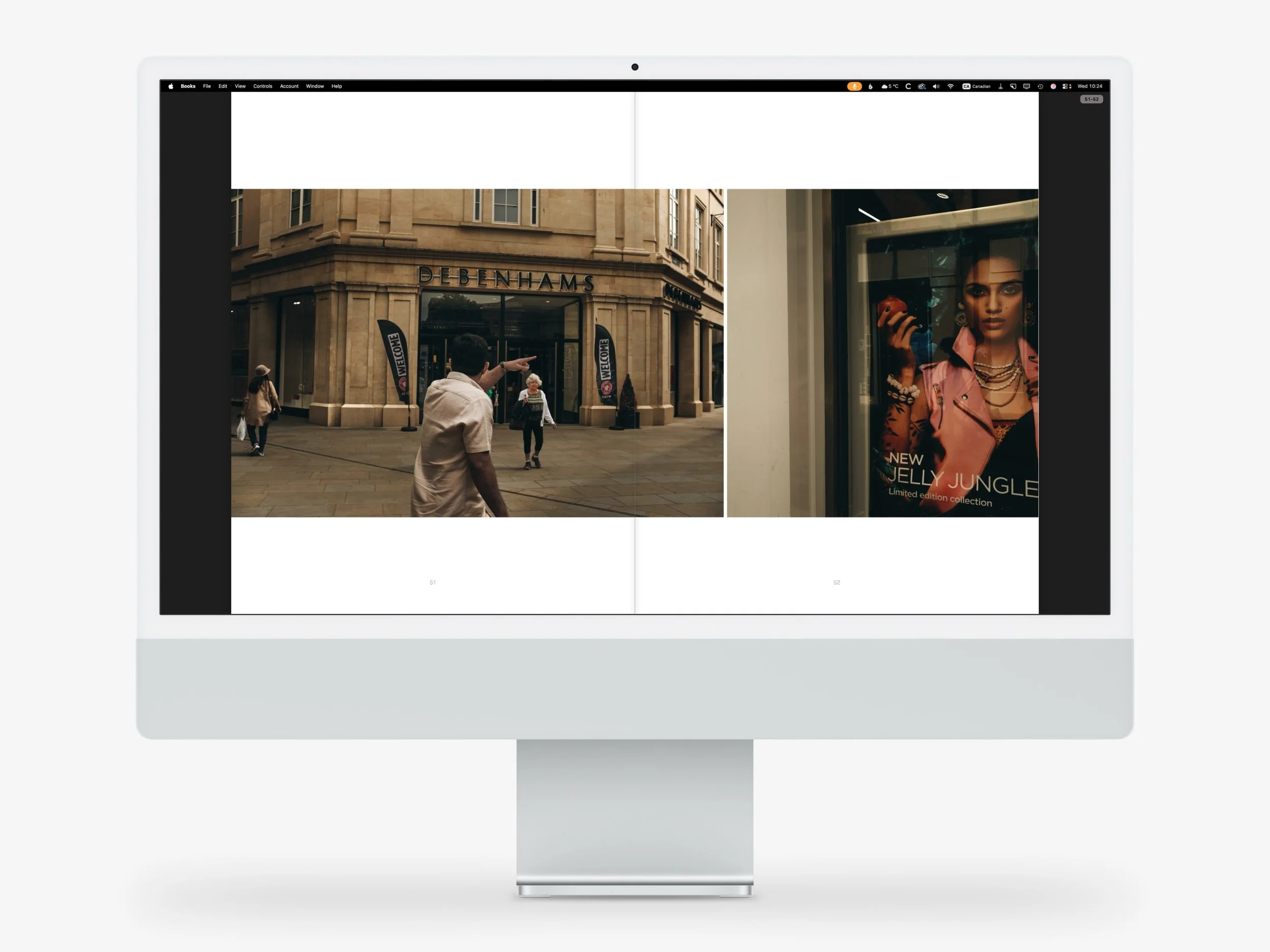Open the 5 °C weather status item
Image resolution: width=1270 pixels, height=952 pixels.
890,86
